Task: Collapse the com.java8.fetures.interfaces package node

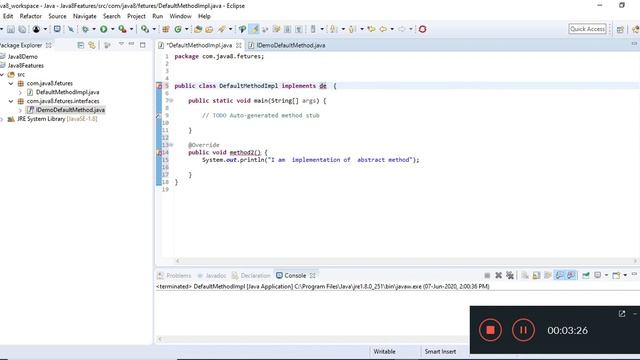Action: [11, 101]
